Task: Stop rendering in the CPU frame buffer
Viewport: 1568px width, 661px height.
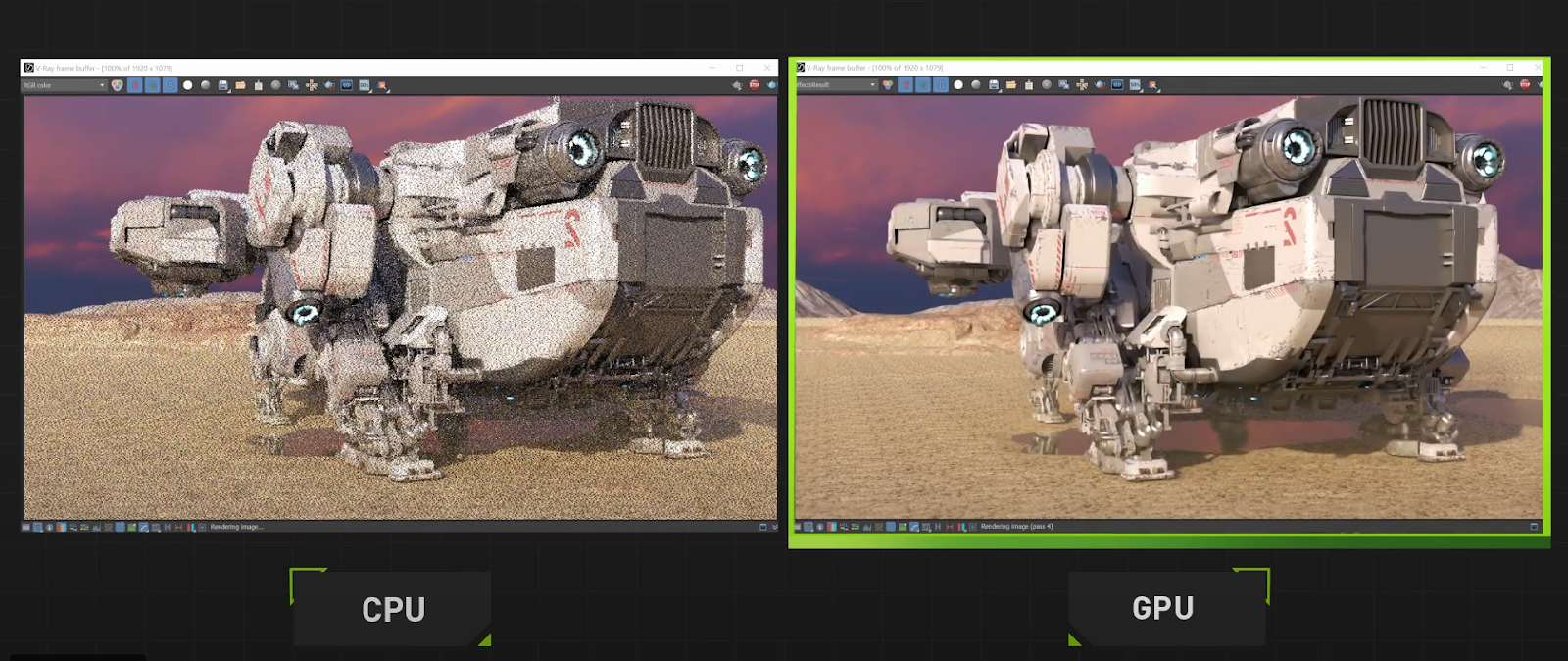Action: [755, 85]
